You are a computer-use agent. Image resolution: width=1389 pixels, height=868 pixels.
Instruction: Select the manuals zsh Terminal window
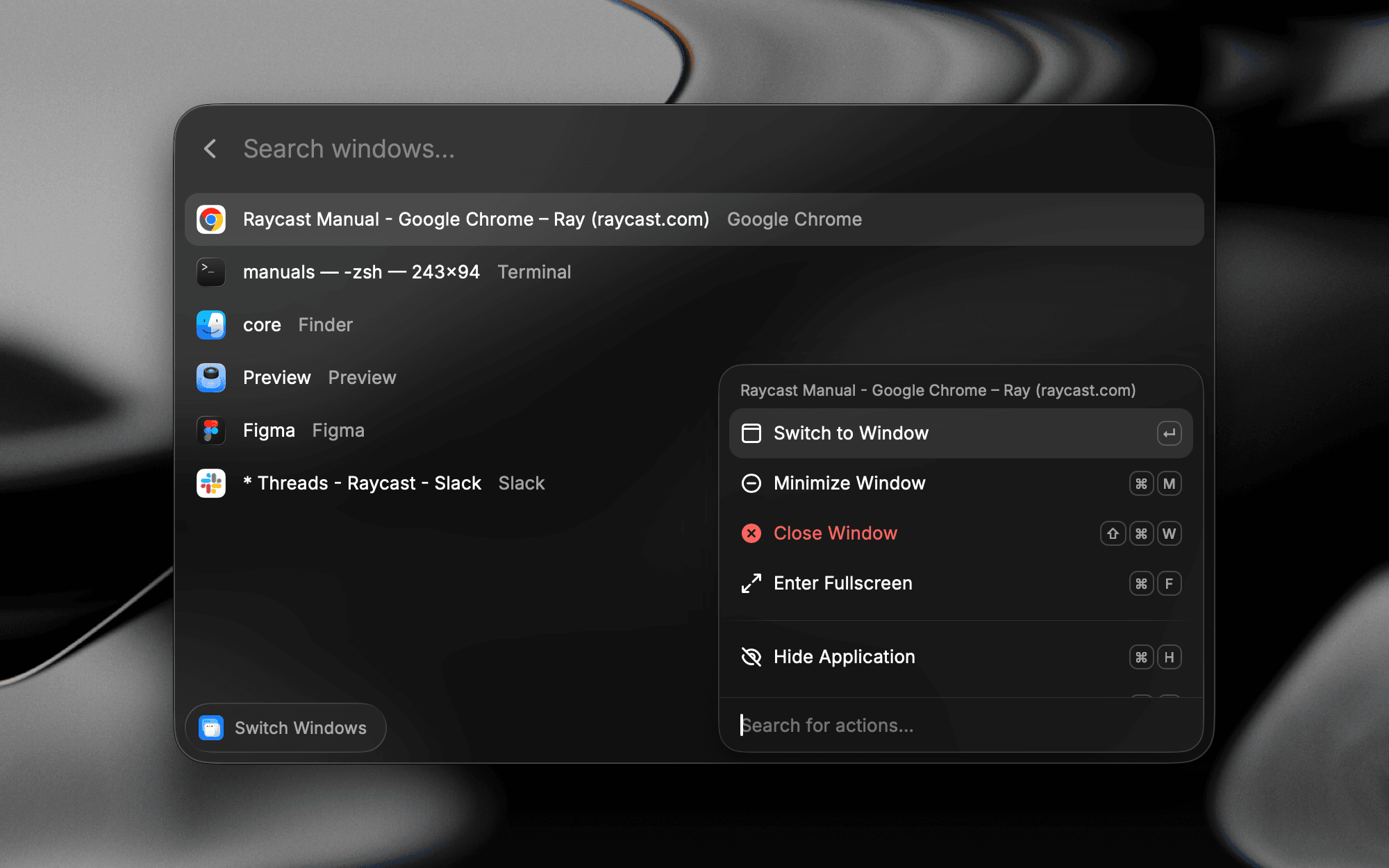point(694,272)
